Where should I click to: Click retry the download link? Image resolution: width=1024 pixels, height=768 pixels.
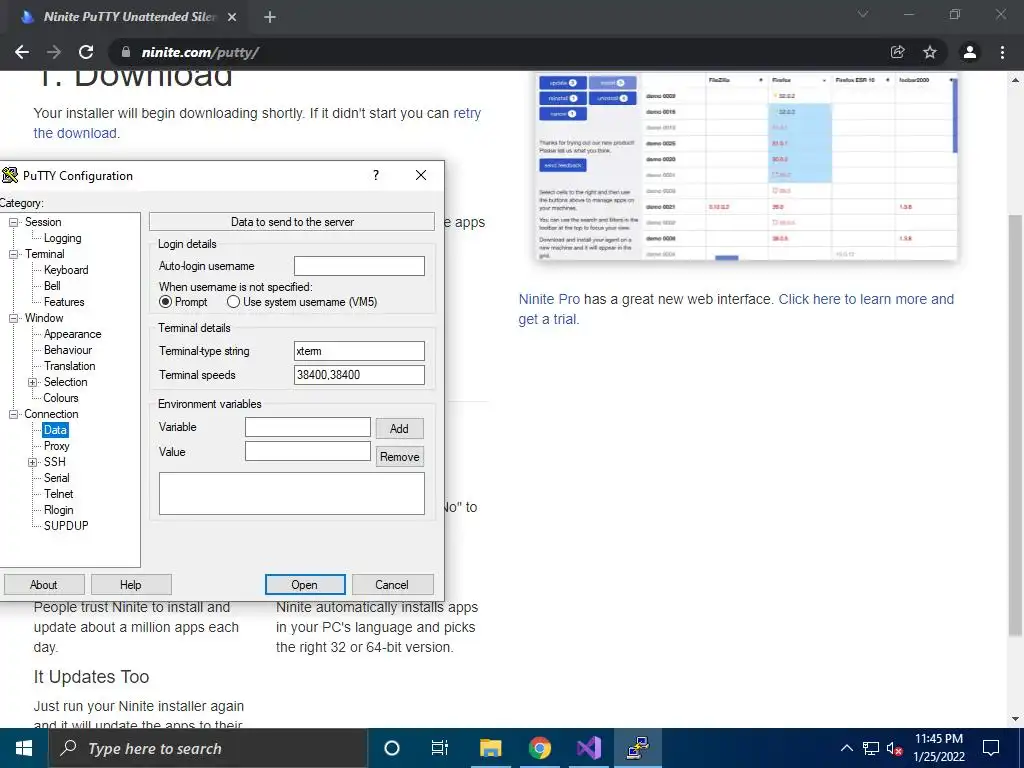[257, 123]
